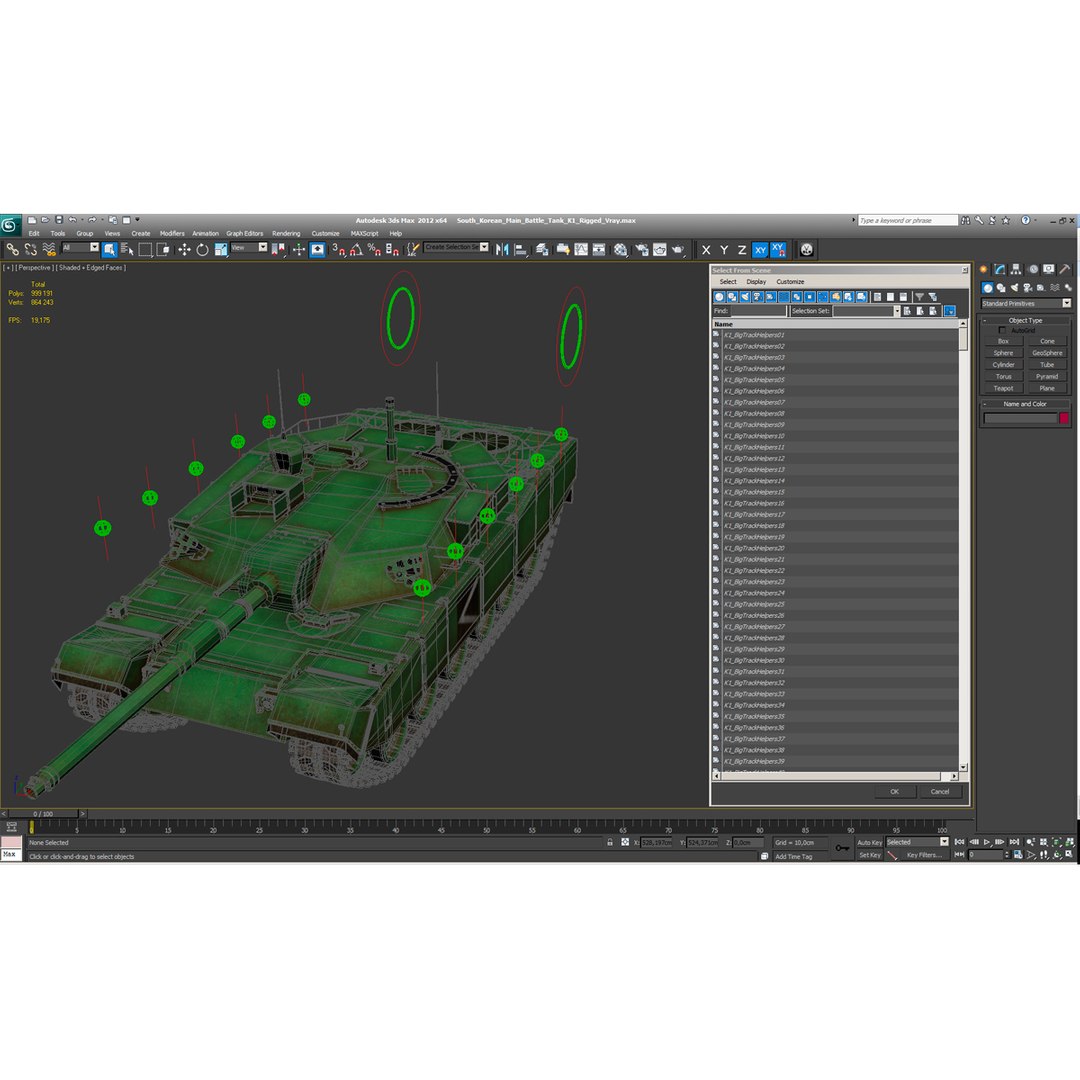Image resolution: width=1080 pixels, height=1080 pixels.
Task: Open the Edit menu
Action: click(34, 233)
